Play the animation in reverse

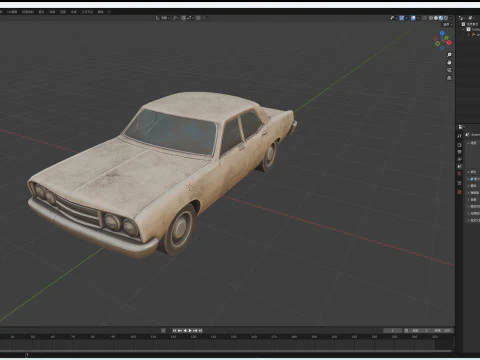(185, 330)
